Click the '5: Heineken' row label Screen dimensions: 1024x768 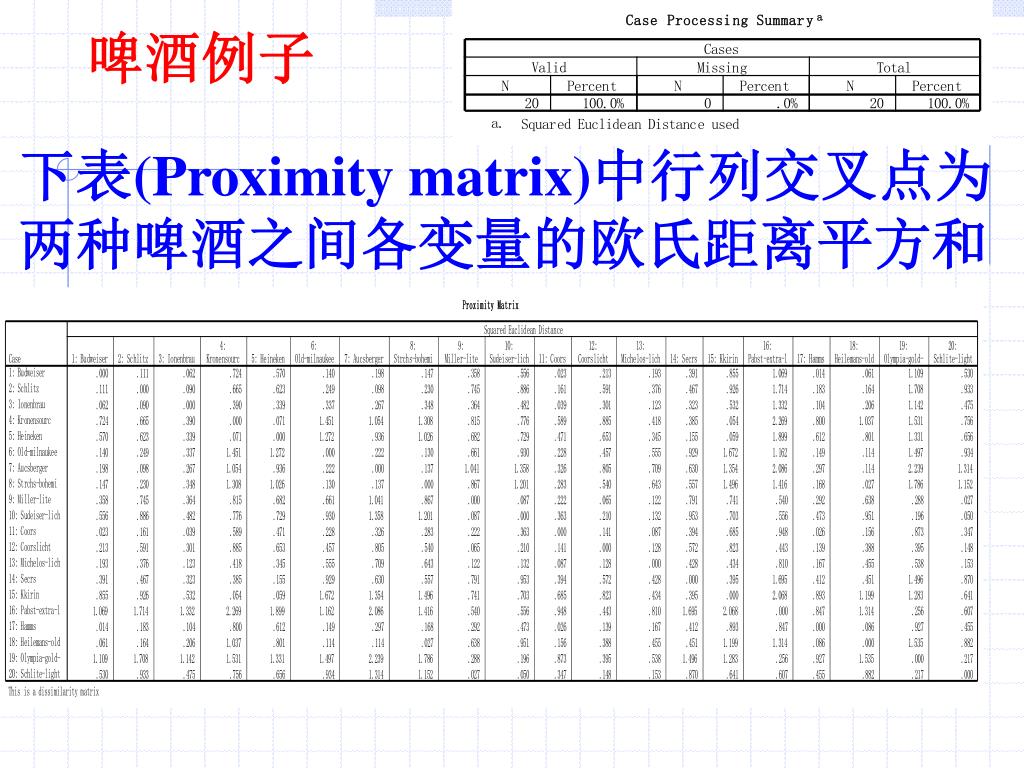(25, 436)
